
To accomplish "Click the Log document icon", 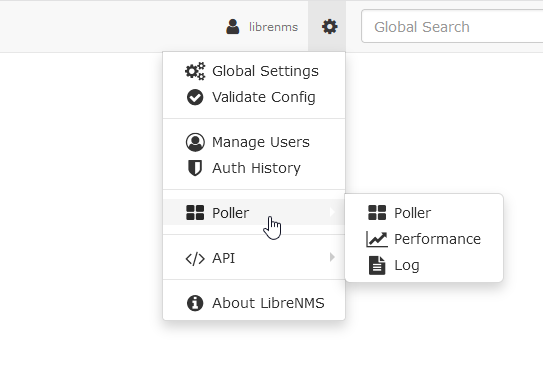I will coord(377,266).
